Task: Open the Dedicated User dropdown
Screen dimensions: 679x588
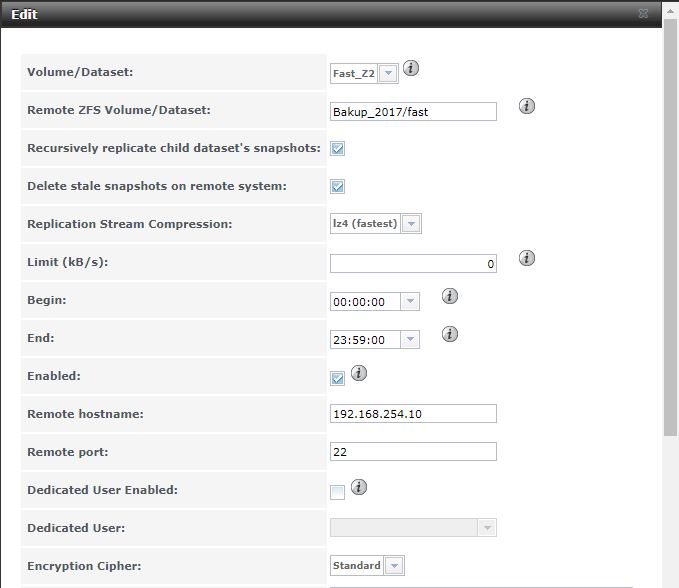Action: tap(487, 528)
